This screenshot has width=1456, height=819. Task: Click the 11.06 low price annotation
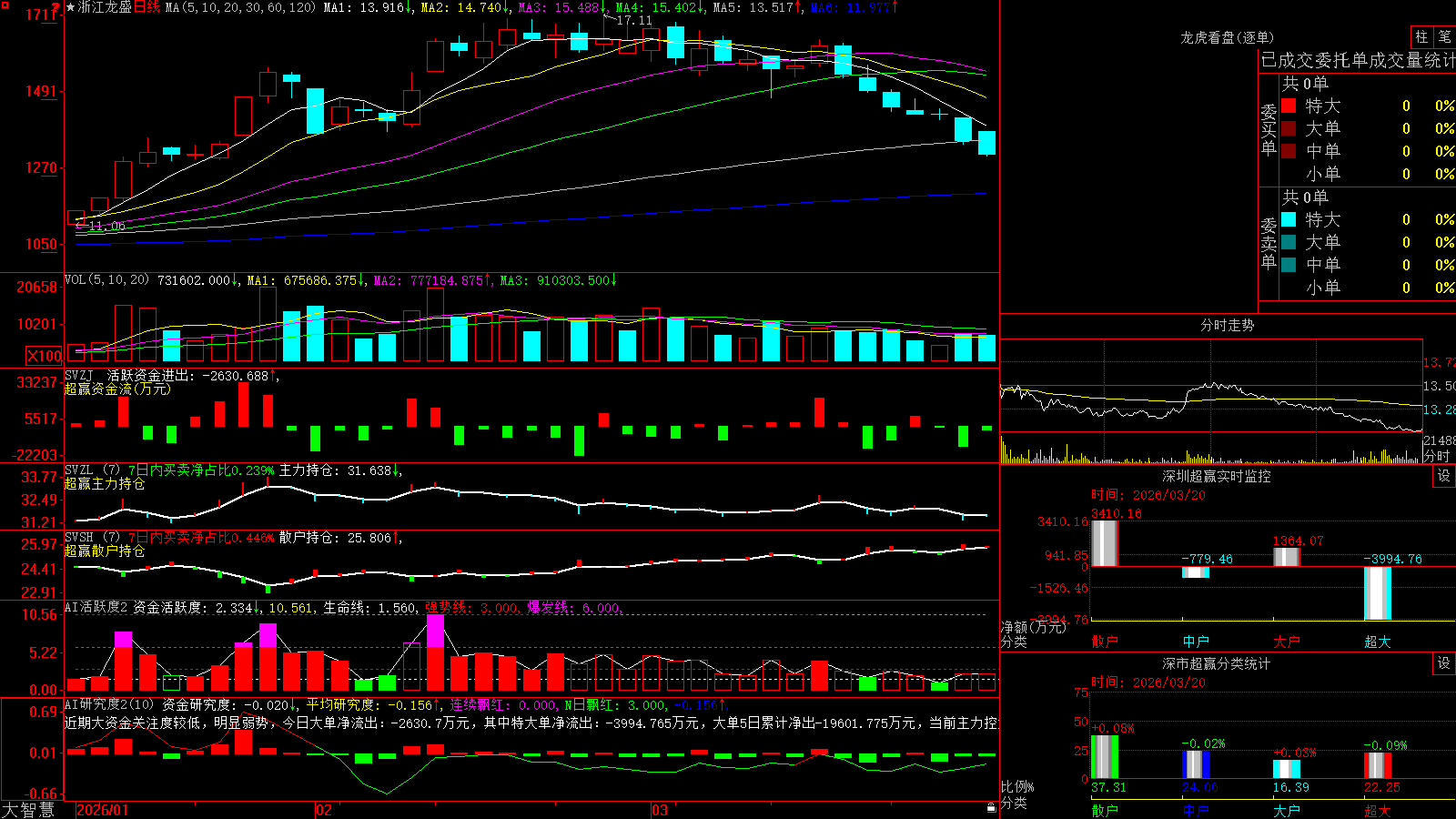(x=106, y=226)
